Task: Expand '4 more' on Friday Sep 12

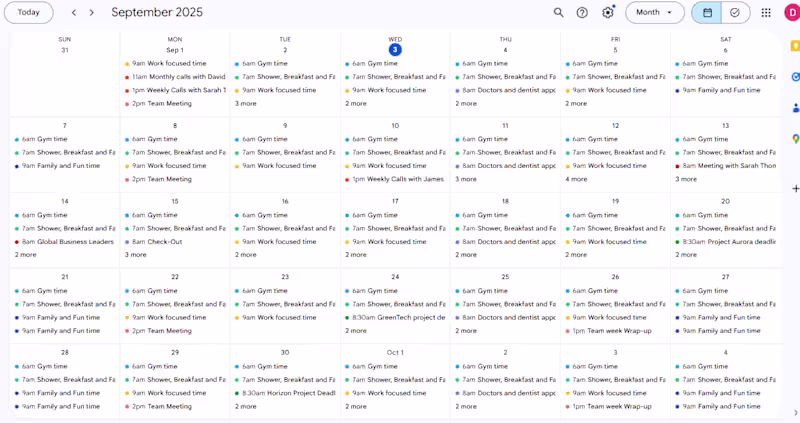Action: 577,179
